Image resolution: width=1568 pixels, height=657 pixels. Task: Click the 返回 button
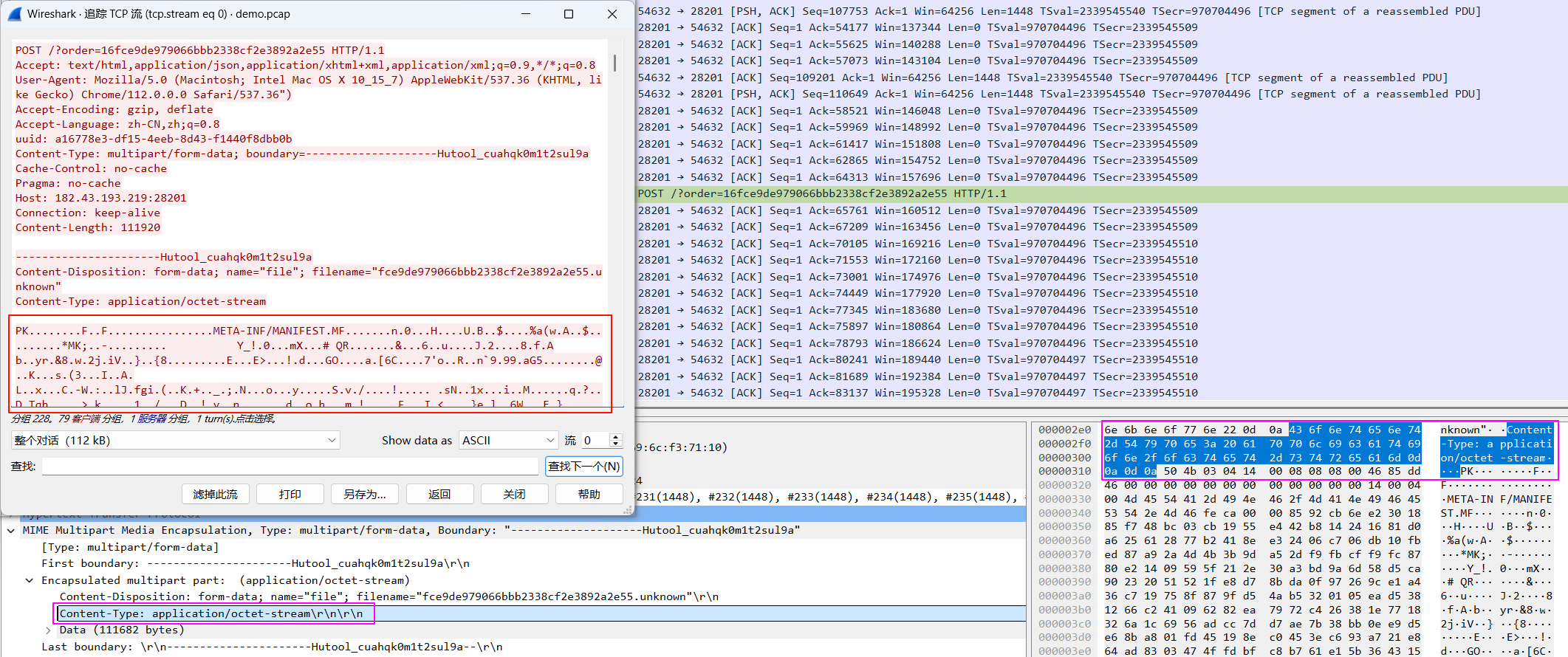pos(439,494)
